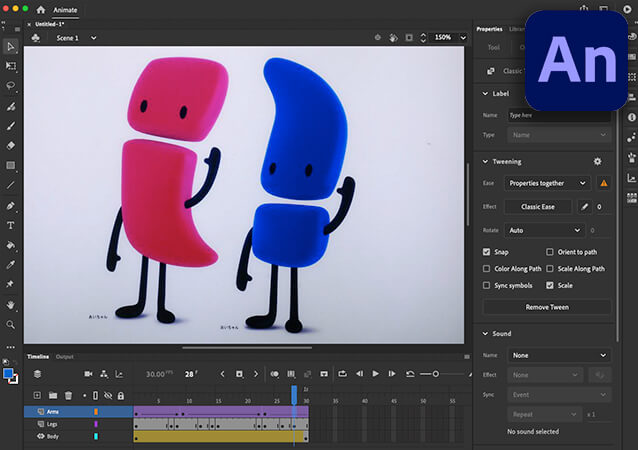Click the Classic Ease button
Viewport: 638px width, 450px height.
pyautogui.click(x=537, y=207)
